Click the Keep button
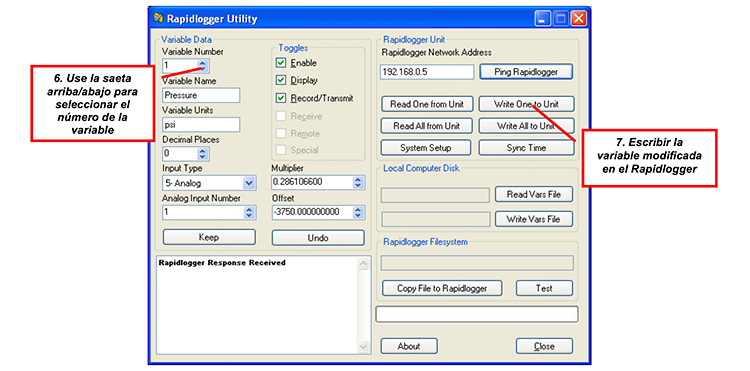The width and height of the screenshot is (750, 371). pos(209,237)
